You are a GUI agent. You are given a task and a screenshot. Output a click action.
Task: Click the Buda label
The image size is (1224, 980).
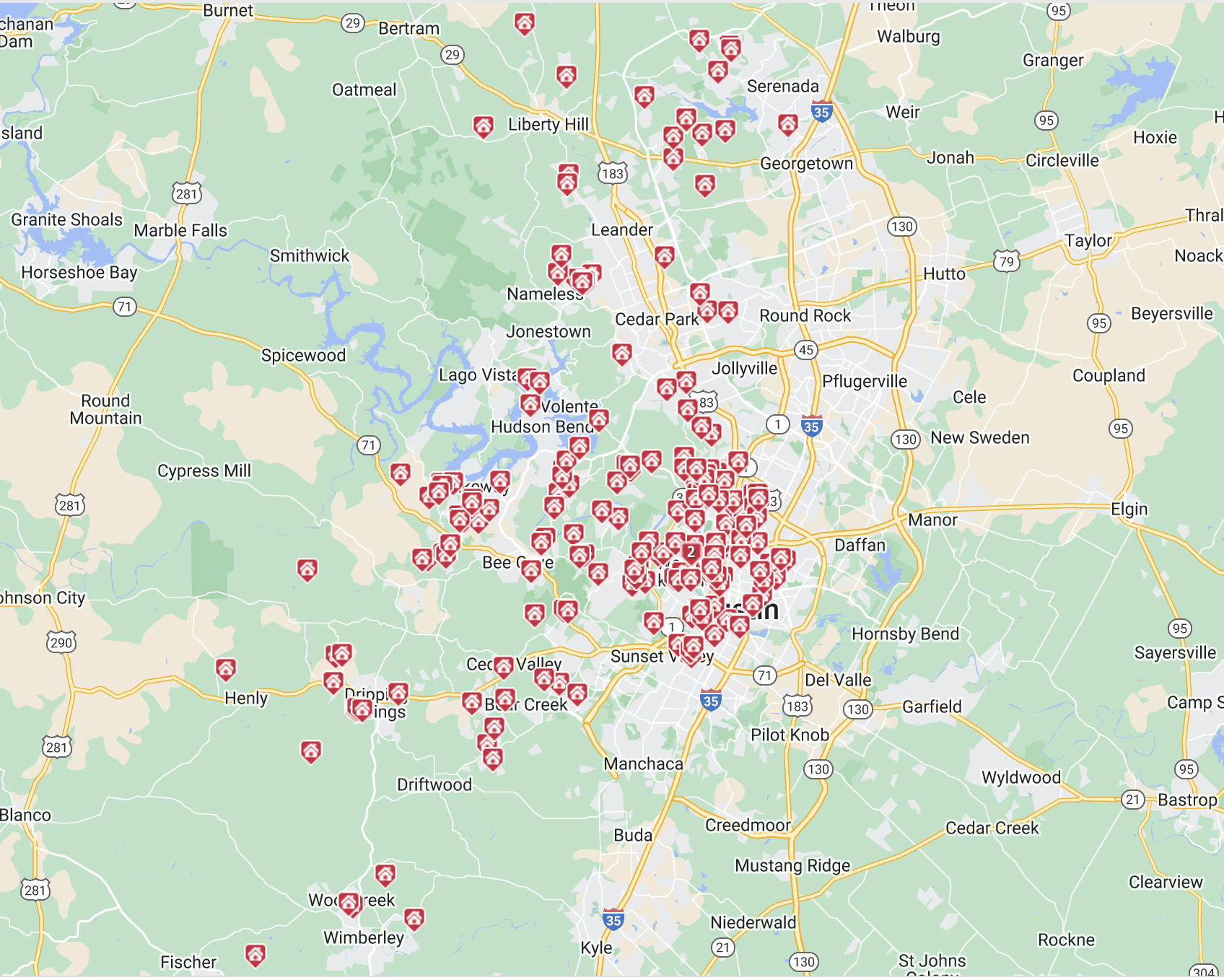(x=633, y=836)
